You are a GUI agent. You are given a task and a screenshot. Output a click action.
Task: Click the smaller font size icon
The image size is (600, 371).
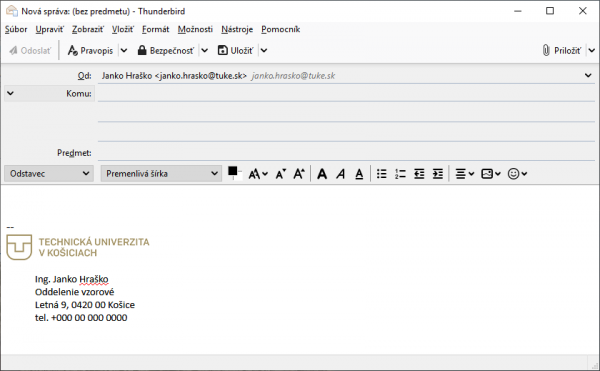(280, 174)
